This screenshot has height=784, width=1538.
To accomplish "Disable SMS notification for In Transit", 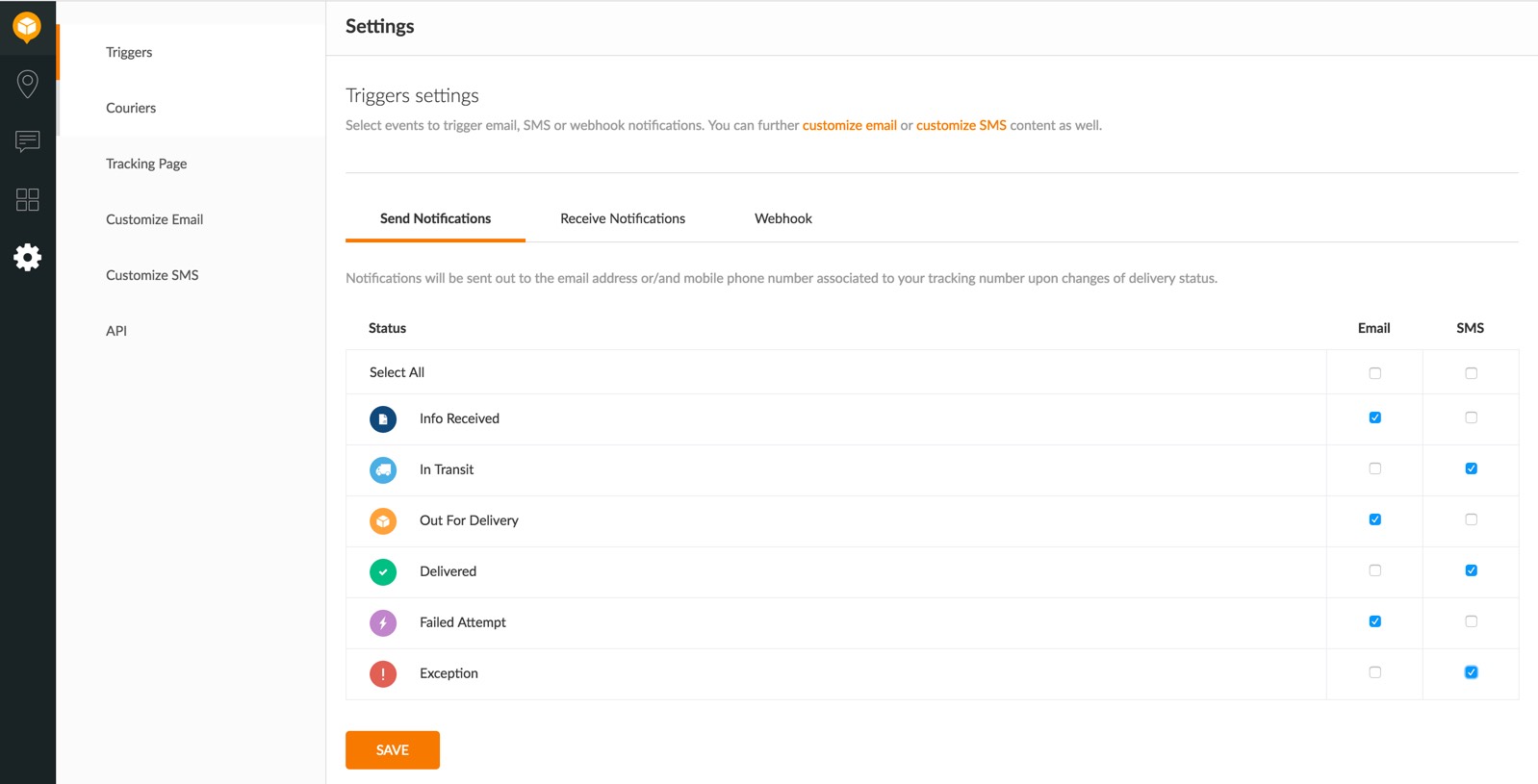I will coord(1471,468).
